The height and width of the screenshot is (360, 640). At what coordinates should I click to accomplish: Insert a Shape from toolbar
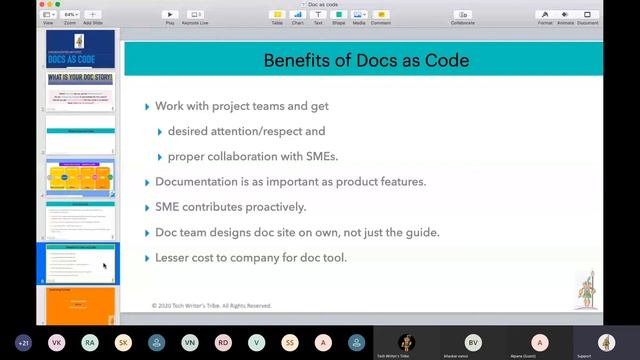click(x=338, y=15)
